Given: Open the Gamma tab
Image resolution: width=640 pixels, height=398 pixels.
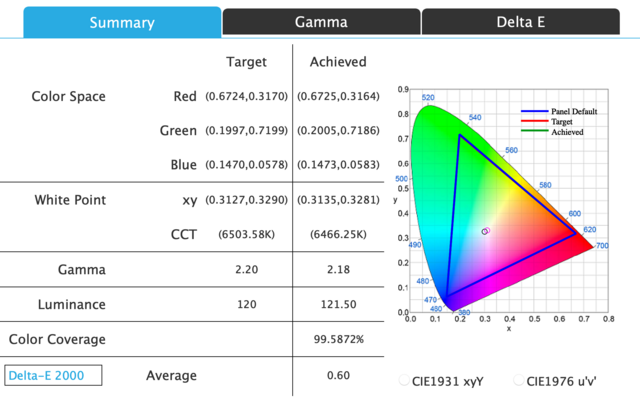Looking at the screenshot, I should 321,22.
